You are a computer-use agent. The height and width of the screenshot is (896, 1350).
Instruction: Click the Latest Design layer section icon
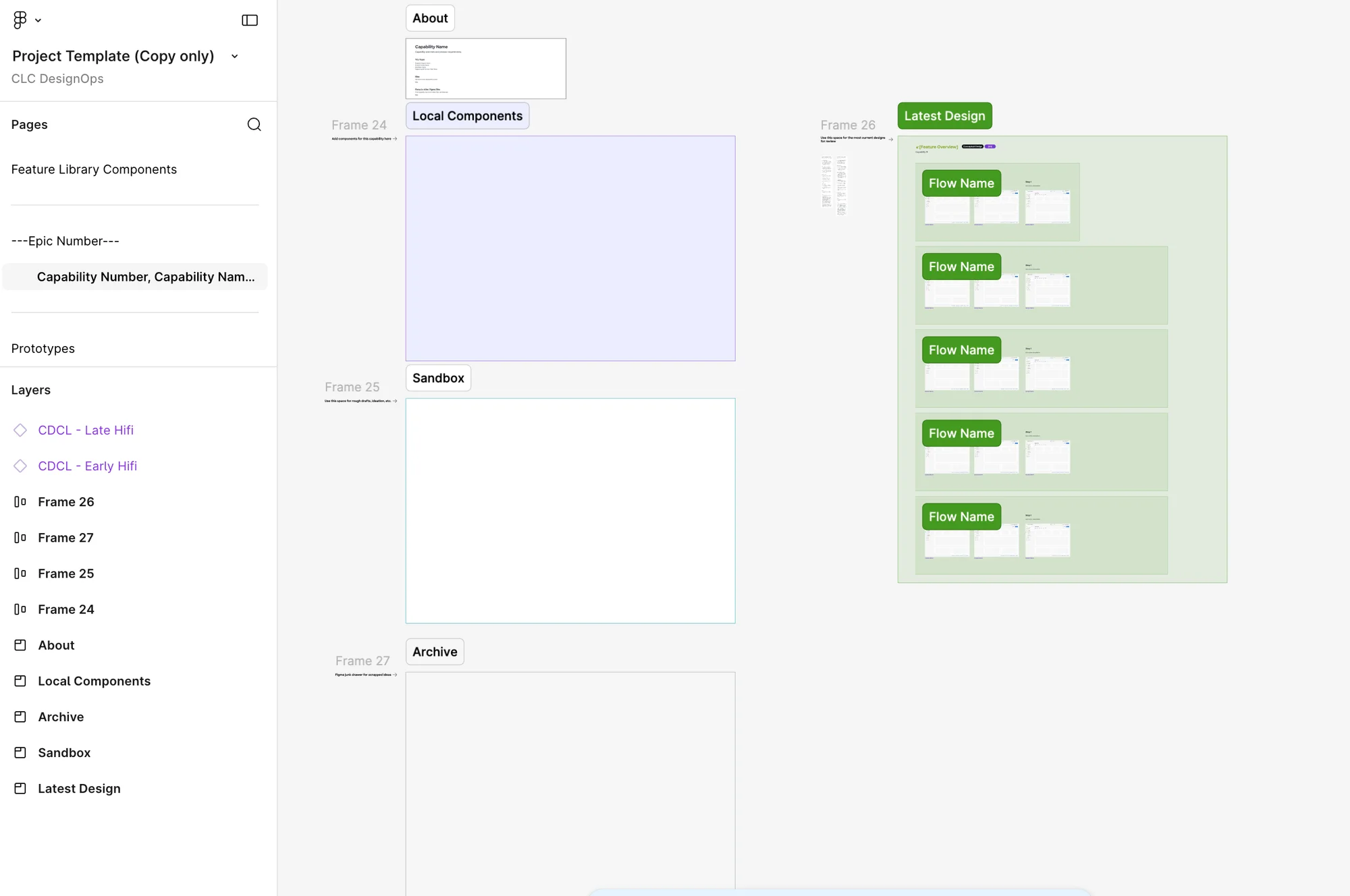[20, 788]
